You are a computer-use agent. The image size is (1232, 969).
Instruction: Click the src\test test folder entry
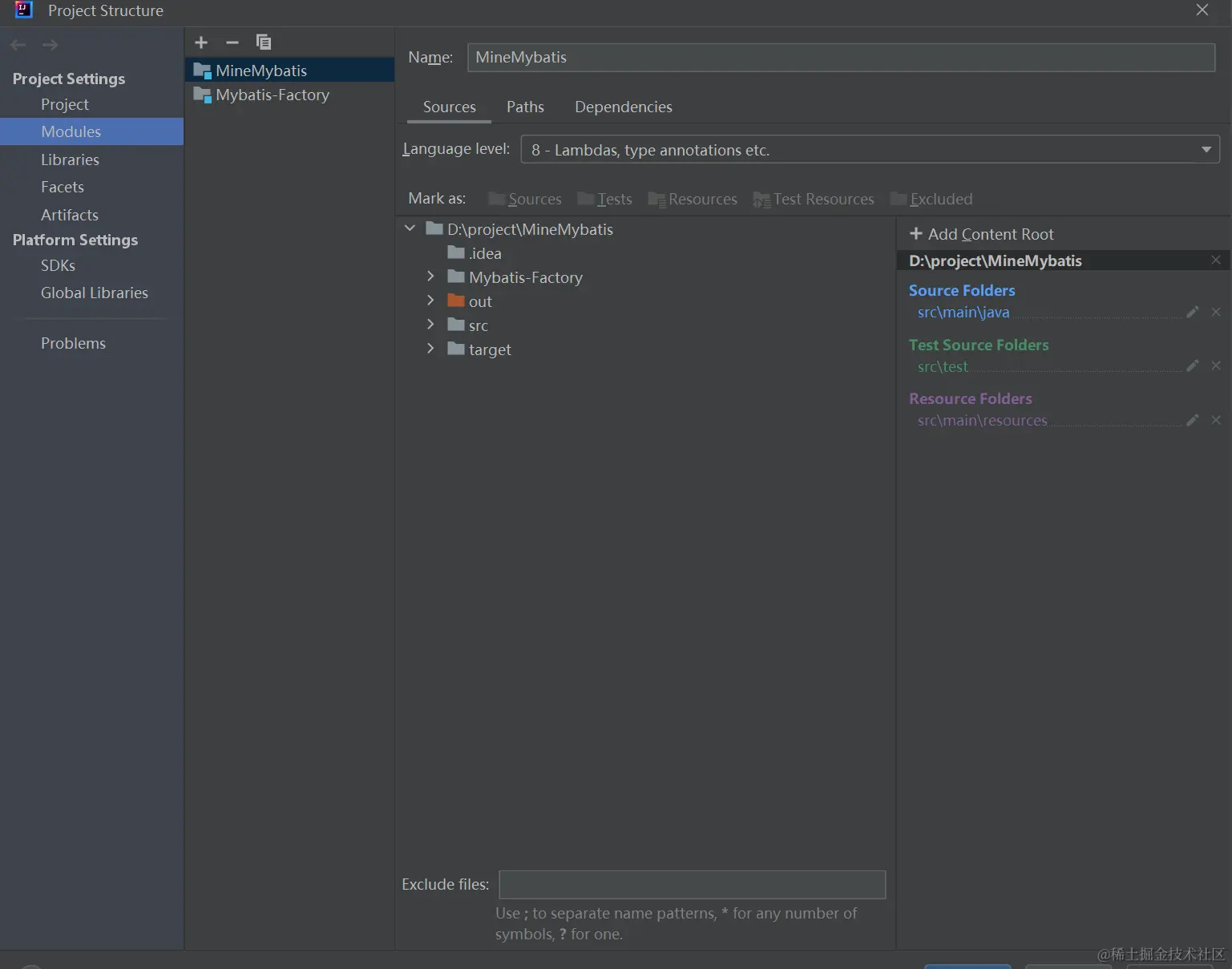pyautogui.click(x=943, y=366)
